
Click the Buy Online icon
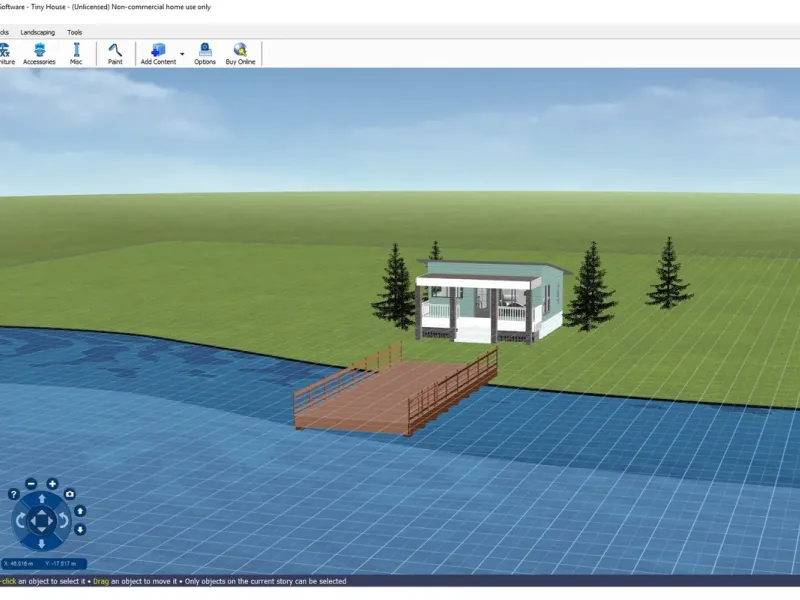(240, 53)
